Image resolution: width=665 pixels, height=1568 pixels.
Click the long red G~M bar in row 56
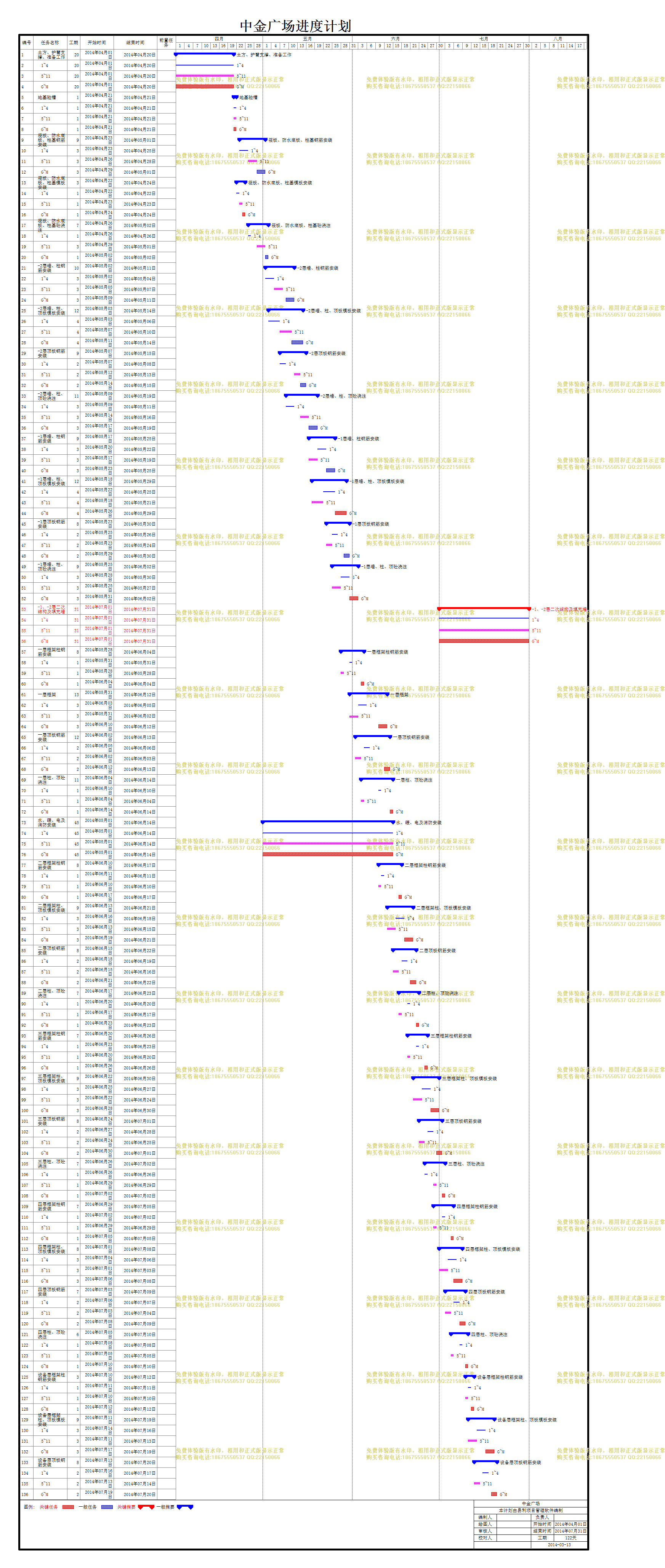point(484,641)
